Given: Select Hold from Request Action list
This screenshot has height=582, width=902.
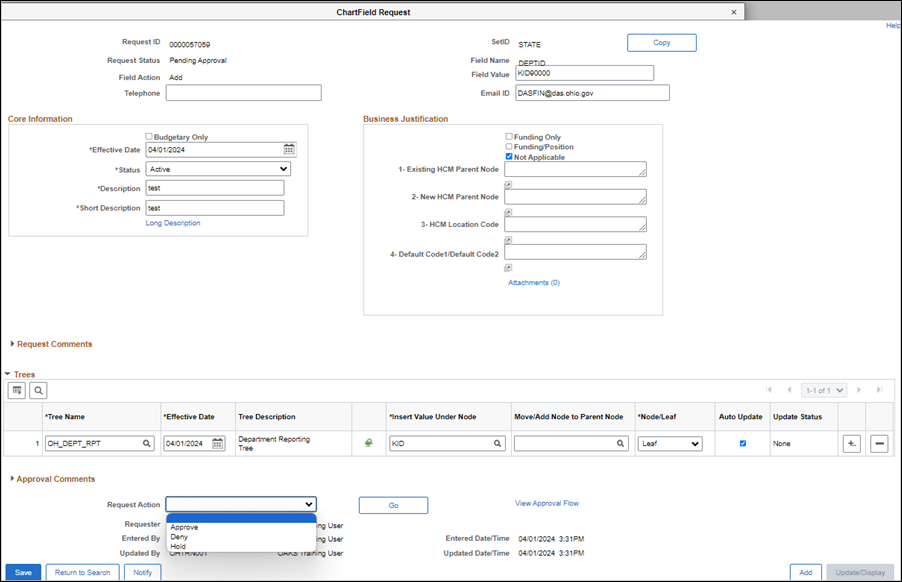Looking at the screenshot, I should (242, 546).
